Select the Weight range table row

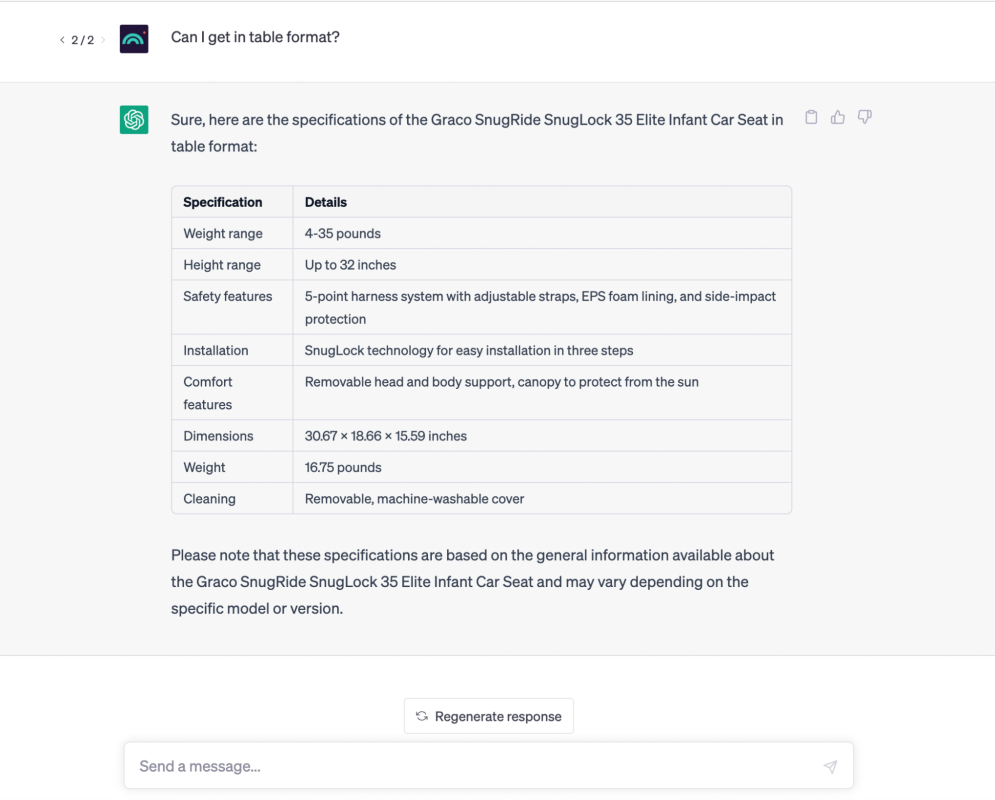click(x=482, y=233)
